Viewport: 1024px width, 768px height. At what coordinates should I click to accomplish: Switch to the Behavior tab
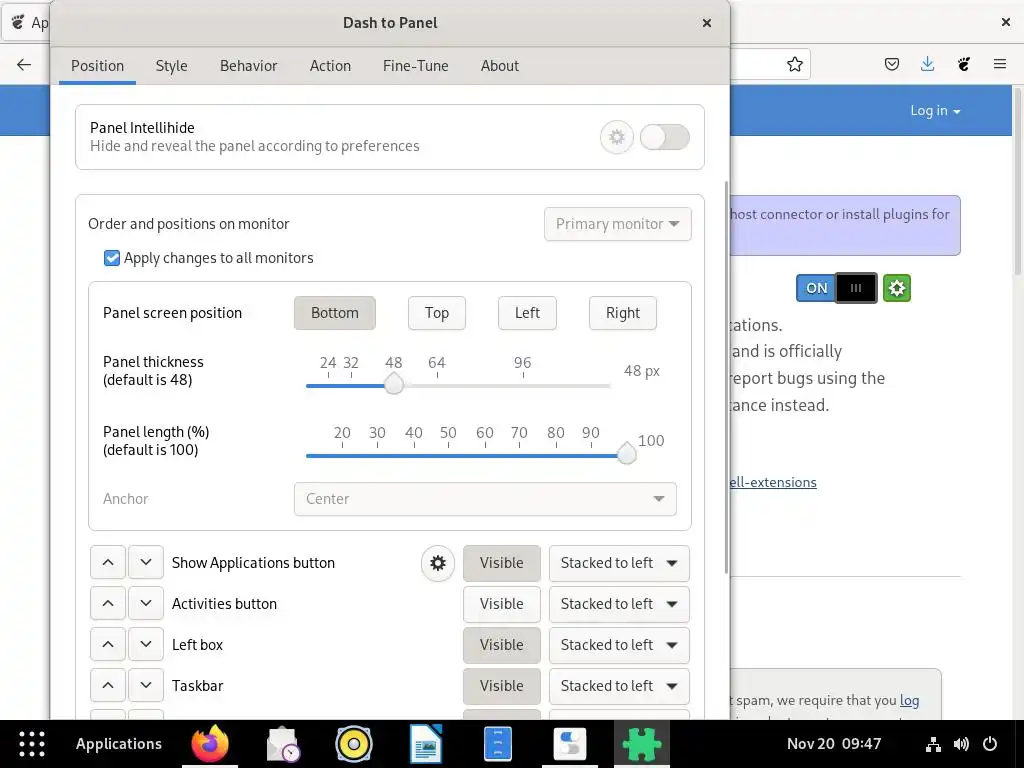click(x=248, y=66)
